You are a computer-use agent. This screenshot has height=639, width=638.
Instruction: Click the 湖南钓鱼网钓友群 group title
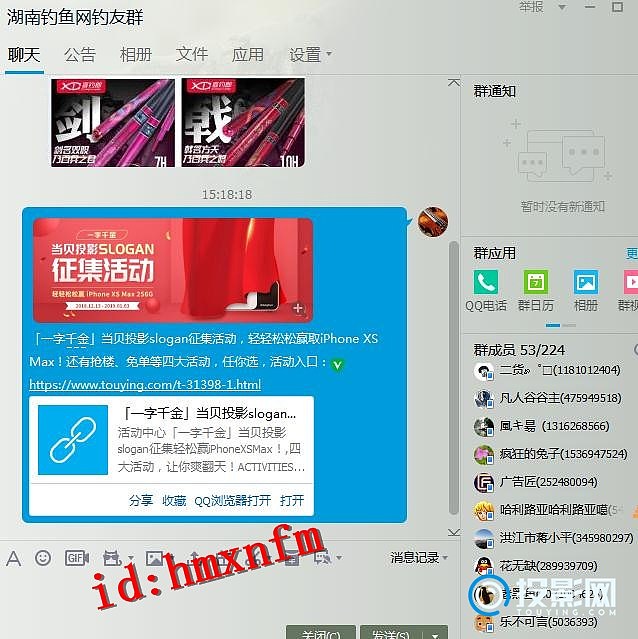[x=75, y=17]
